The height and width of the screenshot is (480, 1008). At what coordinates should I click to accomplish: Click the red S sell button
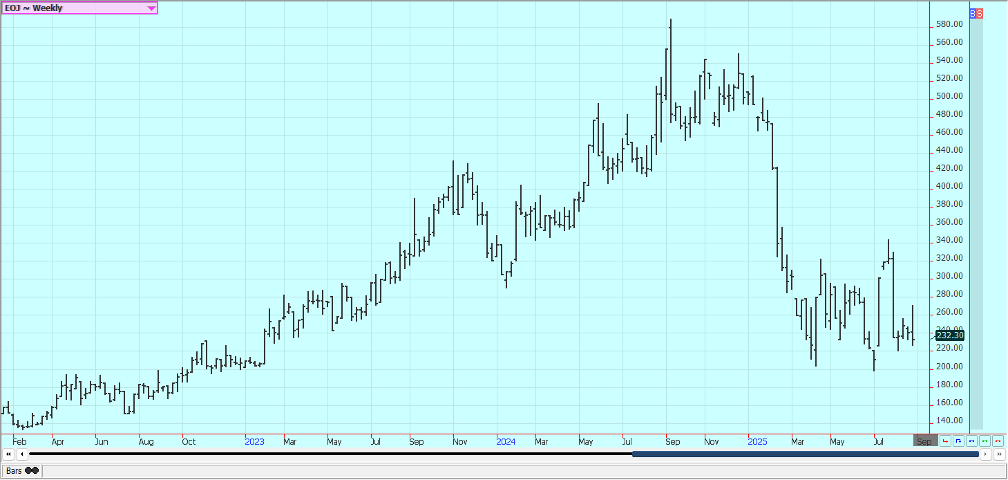click(979, 13)
